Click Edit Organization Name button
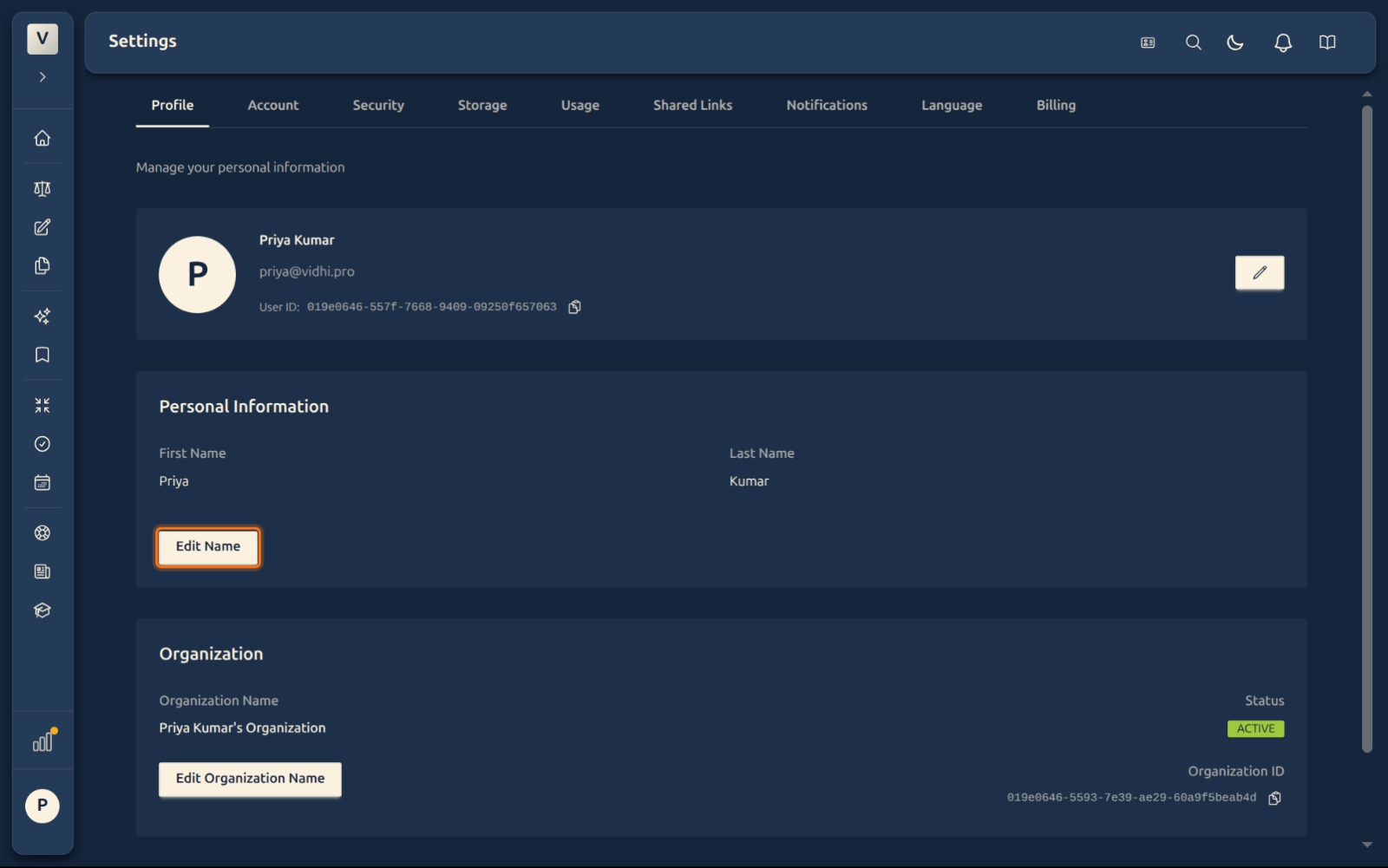The image size is (1388, 868). point(250,779)
